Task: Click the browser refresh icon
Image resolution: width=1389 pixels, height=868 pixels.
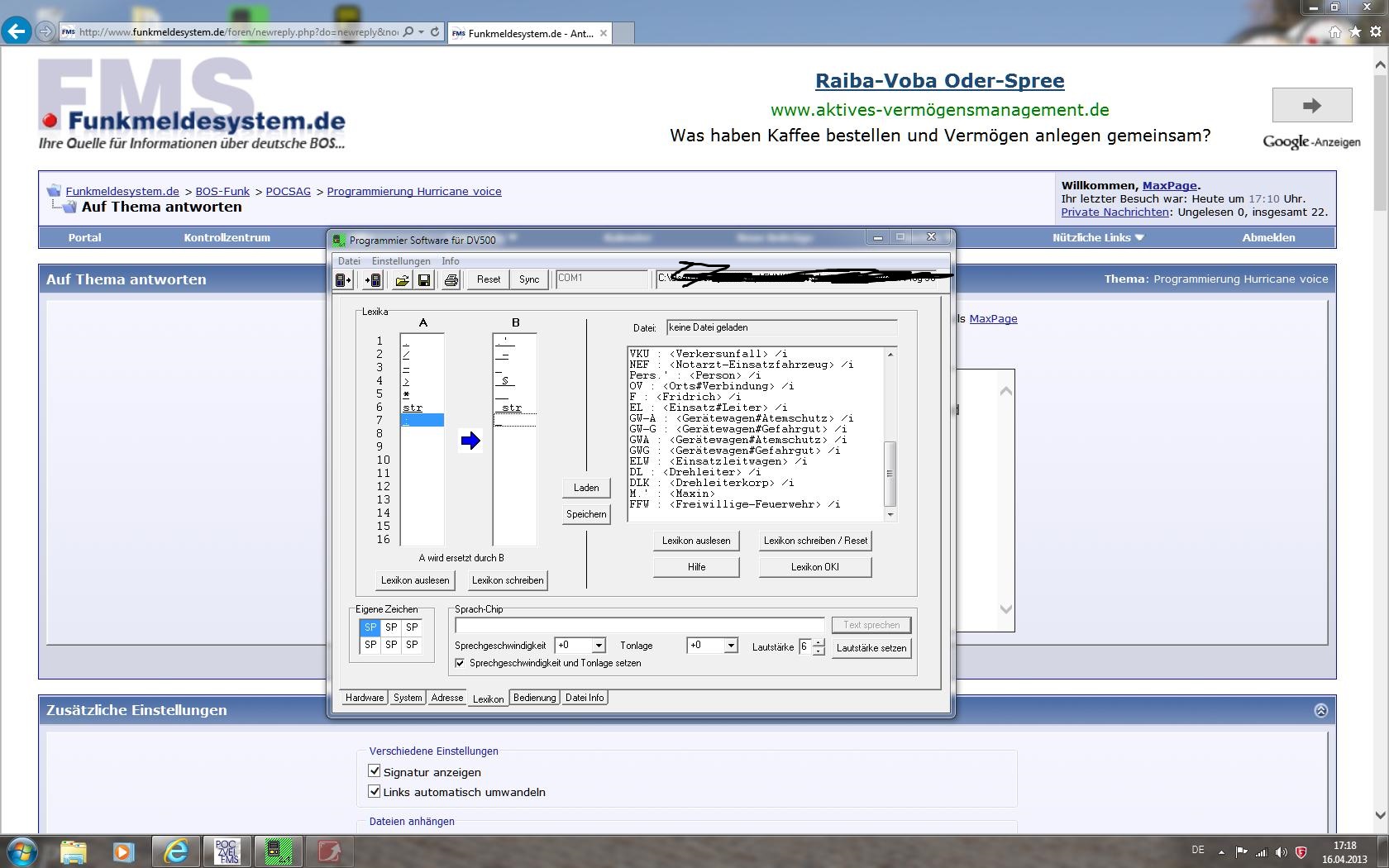Action: click(x=435, y=32)
